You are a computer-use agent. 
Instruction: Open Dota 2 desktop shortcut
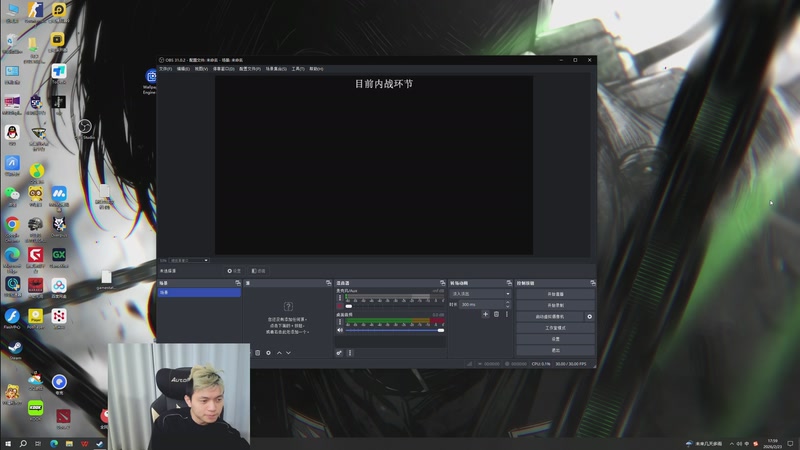coord(63,419)
